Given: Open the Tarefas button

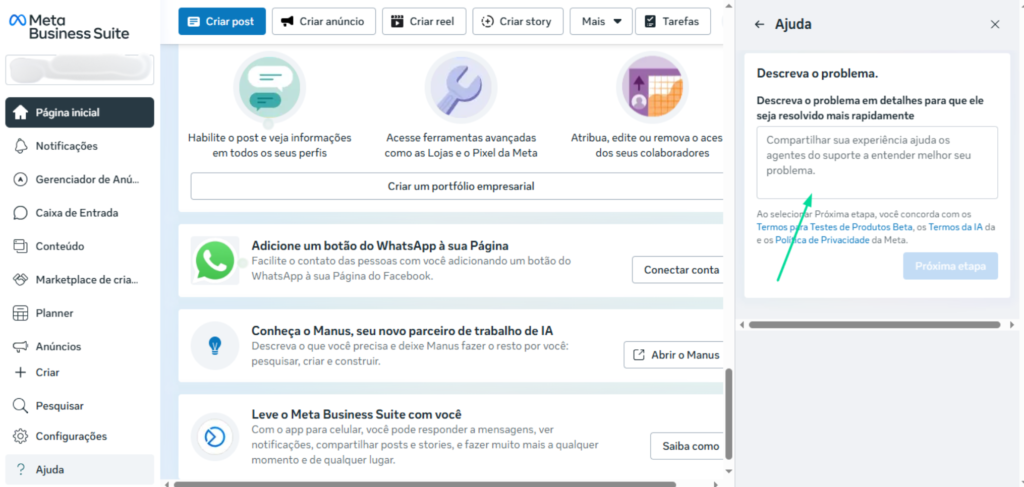Looking at the screenshot, I should 673,21.
